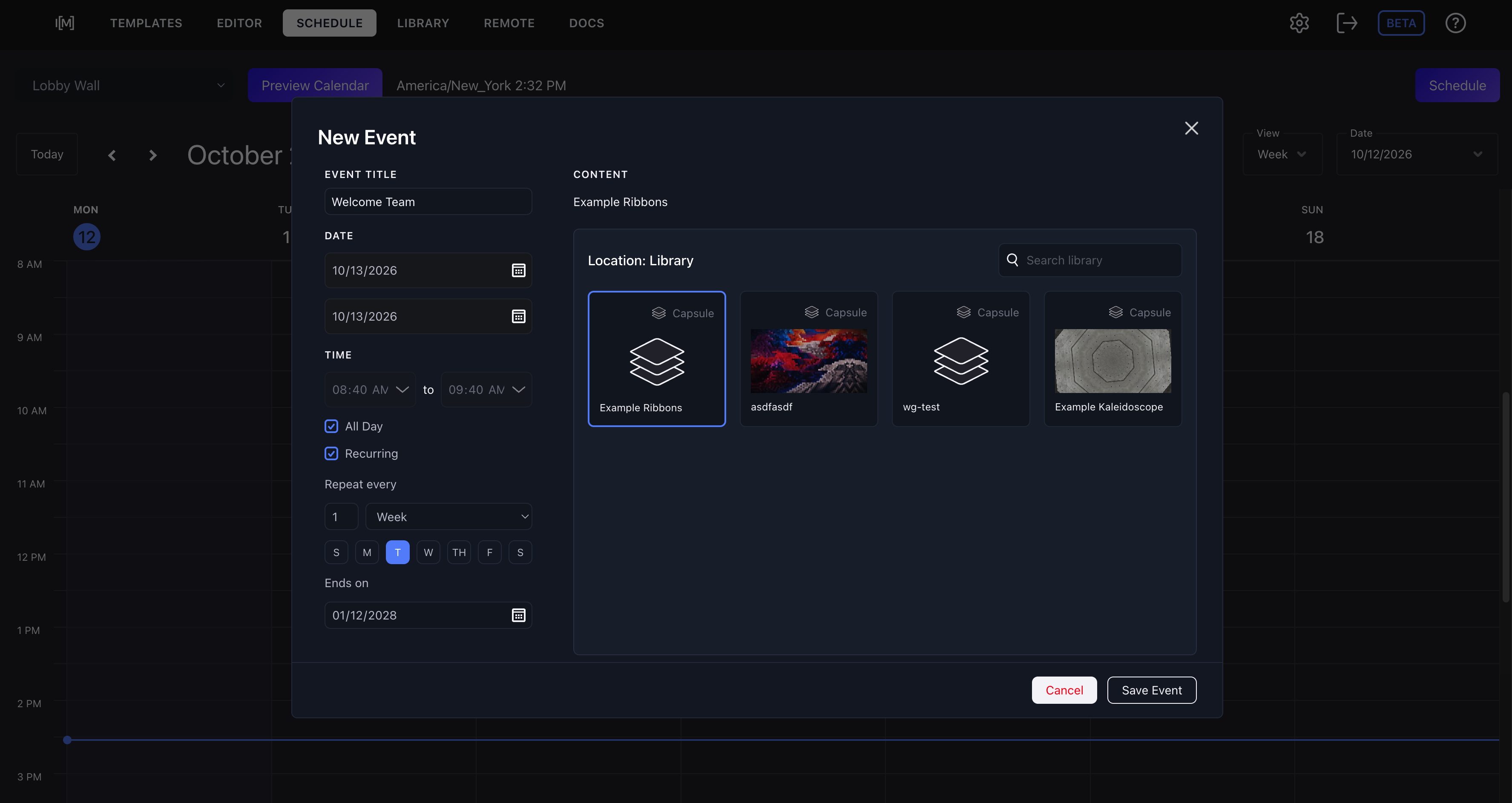Image resolution: width=1512 pixels, height=803 pixels.
Task: Close the New Event dialog
Action: [1191, 128]
